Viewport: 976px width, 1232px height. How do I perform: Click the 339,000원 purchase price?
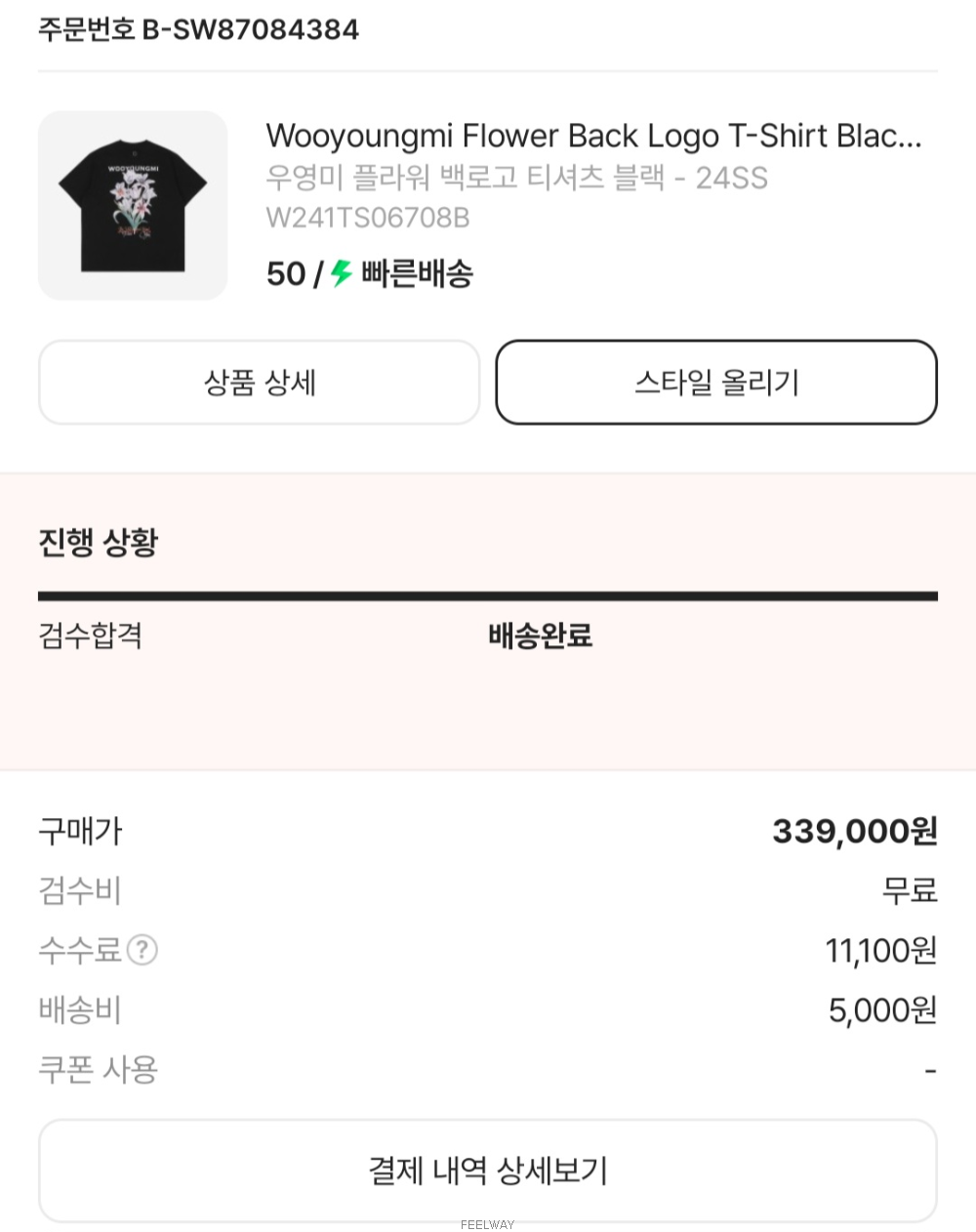tap(855, 832)
